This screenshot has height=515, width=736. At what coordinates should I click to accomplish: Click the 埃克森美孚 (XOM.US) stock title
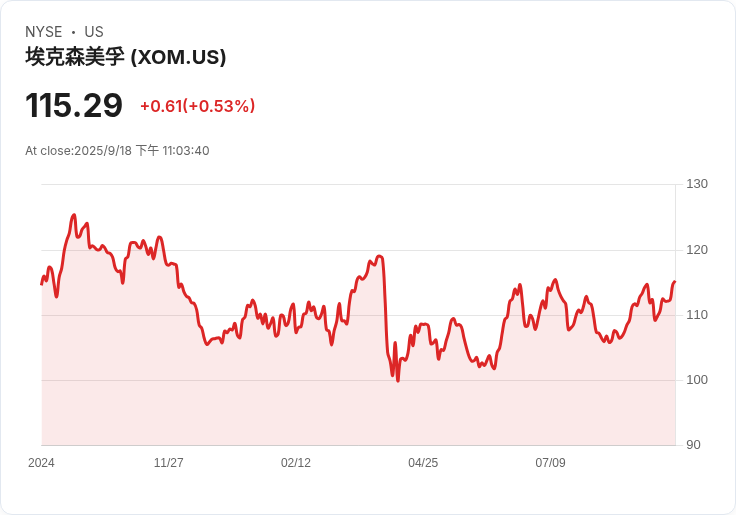pos(126,57)
